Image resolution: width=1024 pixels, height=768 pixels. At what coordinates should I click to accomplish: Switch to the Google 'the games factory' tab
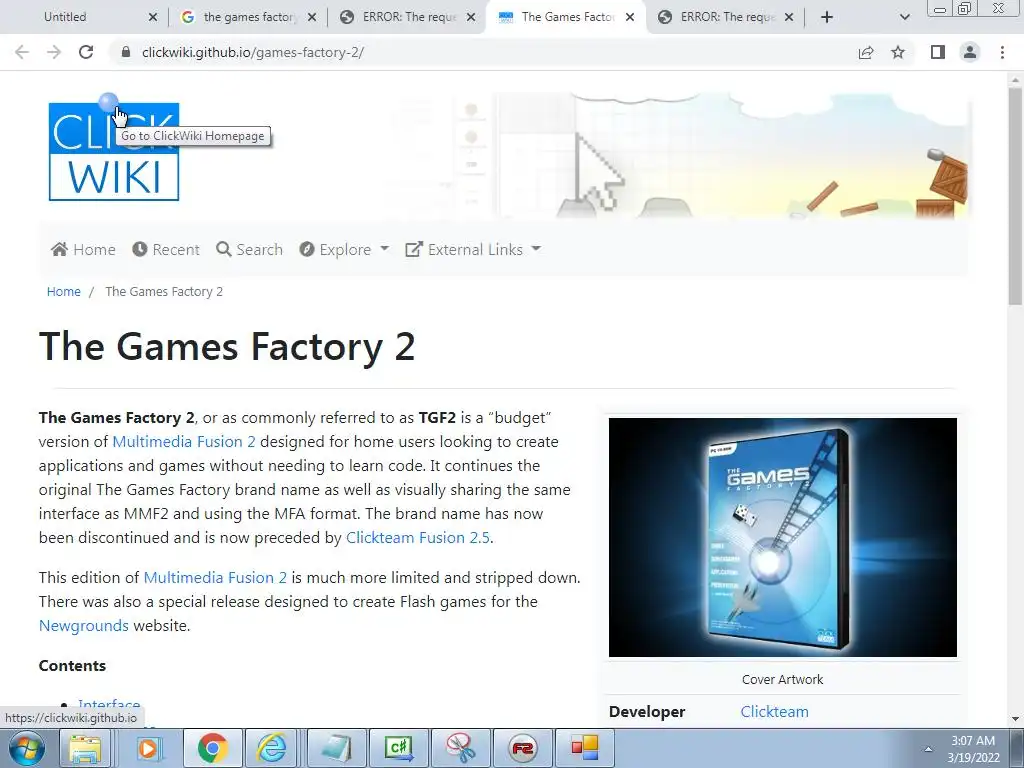[247, 17]
